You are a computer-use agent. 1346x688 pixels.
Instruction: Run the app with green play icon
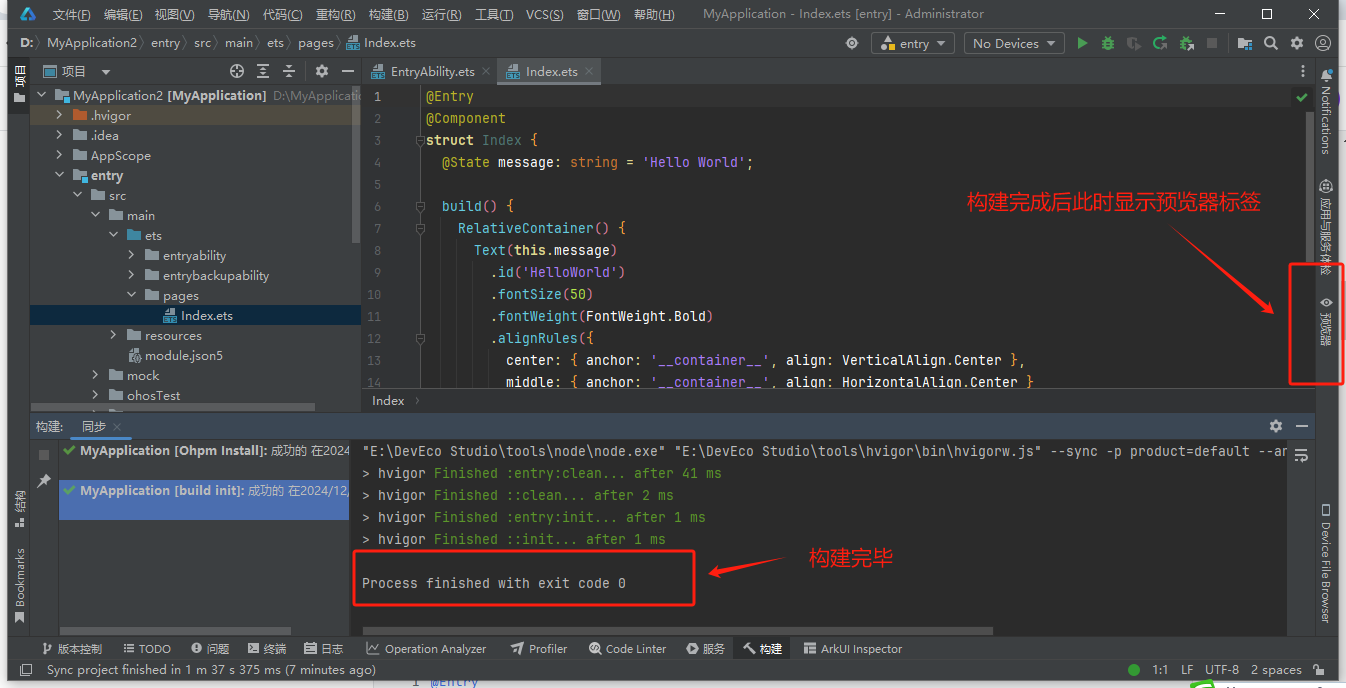click(1082, 43)
